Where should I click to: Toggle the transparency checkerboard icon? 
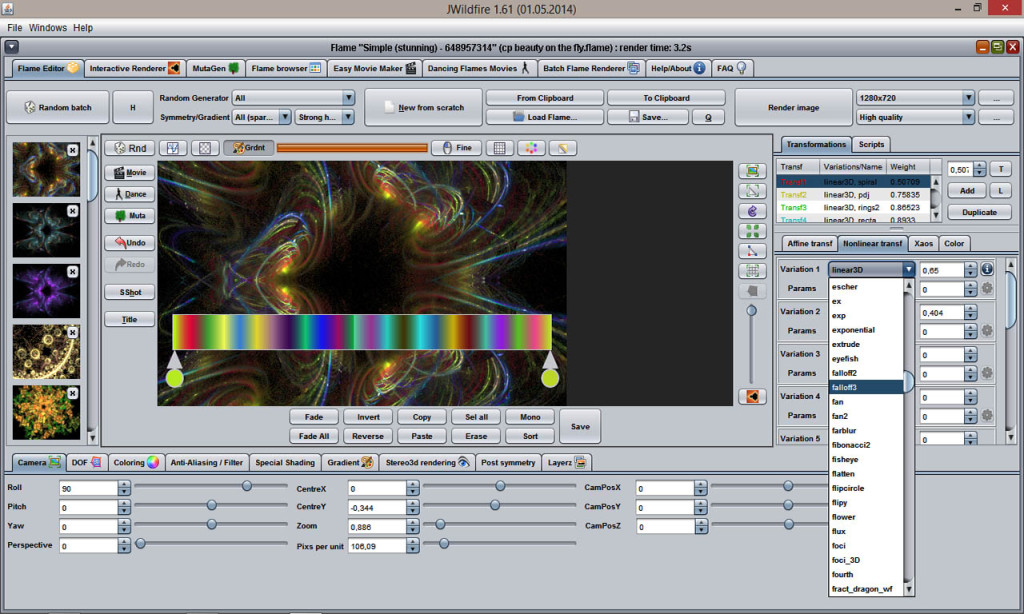204,148
